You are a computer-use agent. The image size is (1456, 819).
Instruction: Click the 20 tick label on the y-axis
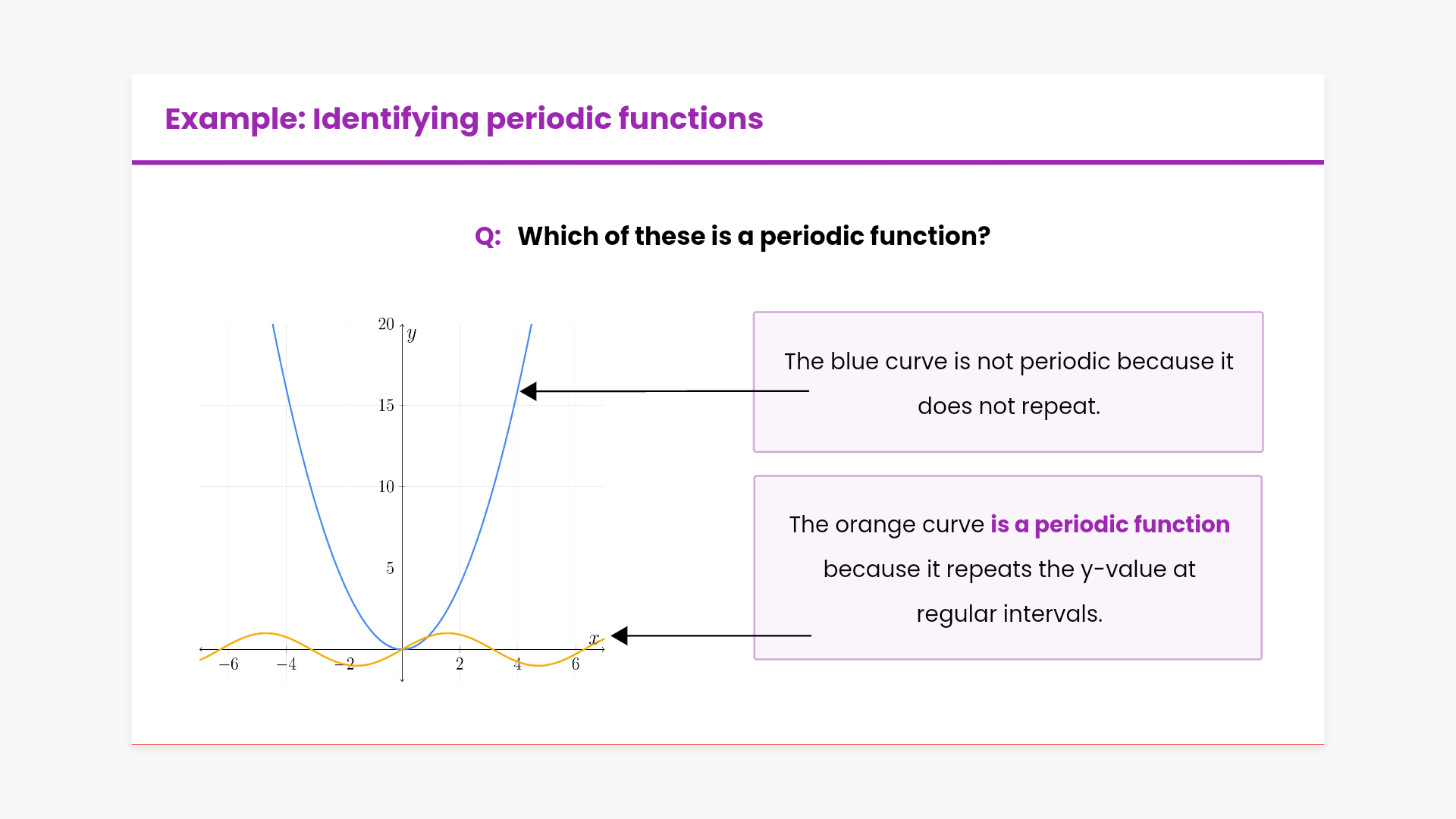click(x=386, y=325)
